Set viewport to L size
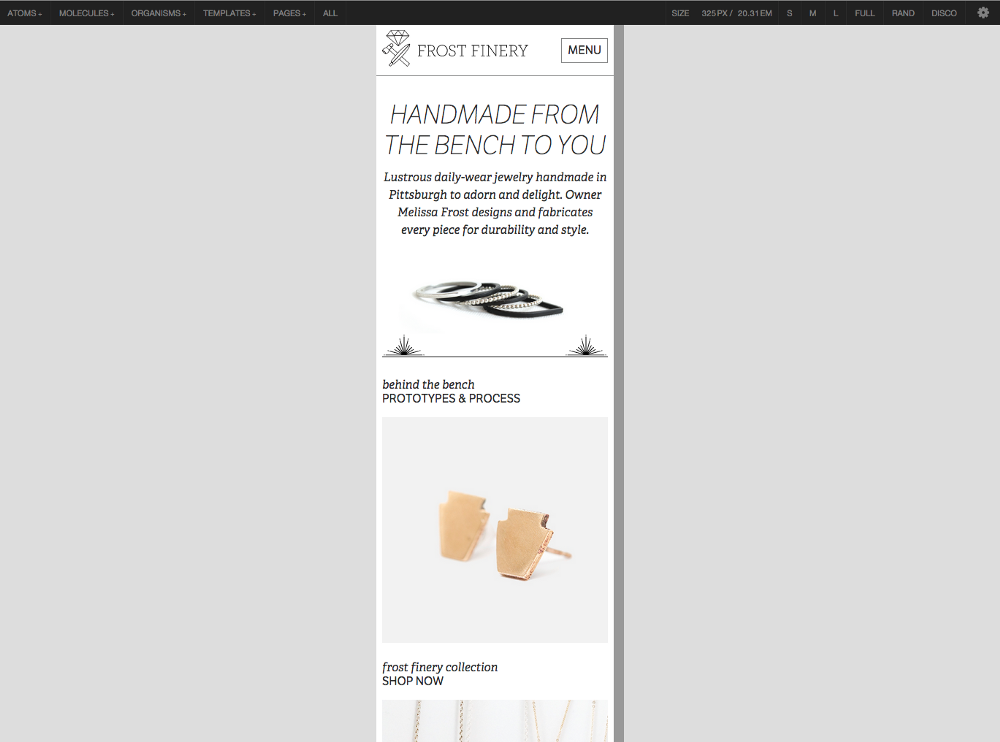The width and height of the screenshot is (1000, 742). [835, 13]
